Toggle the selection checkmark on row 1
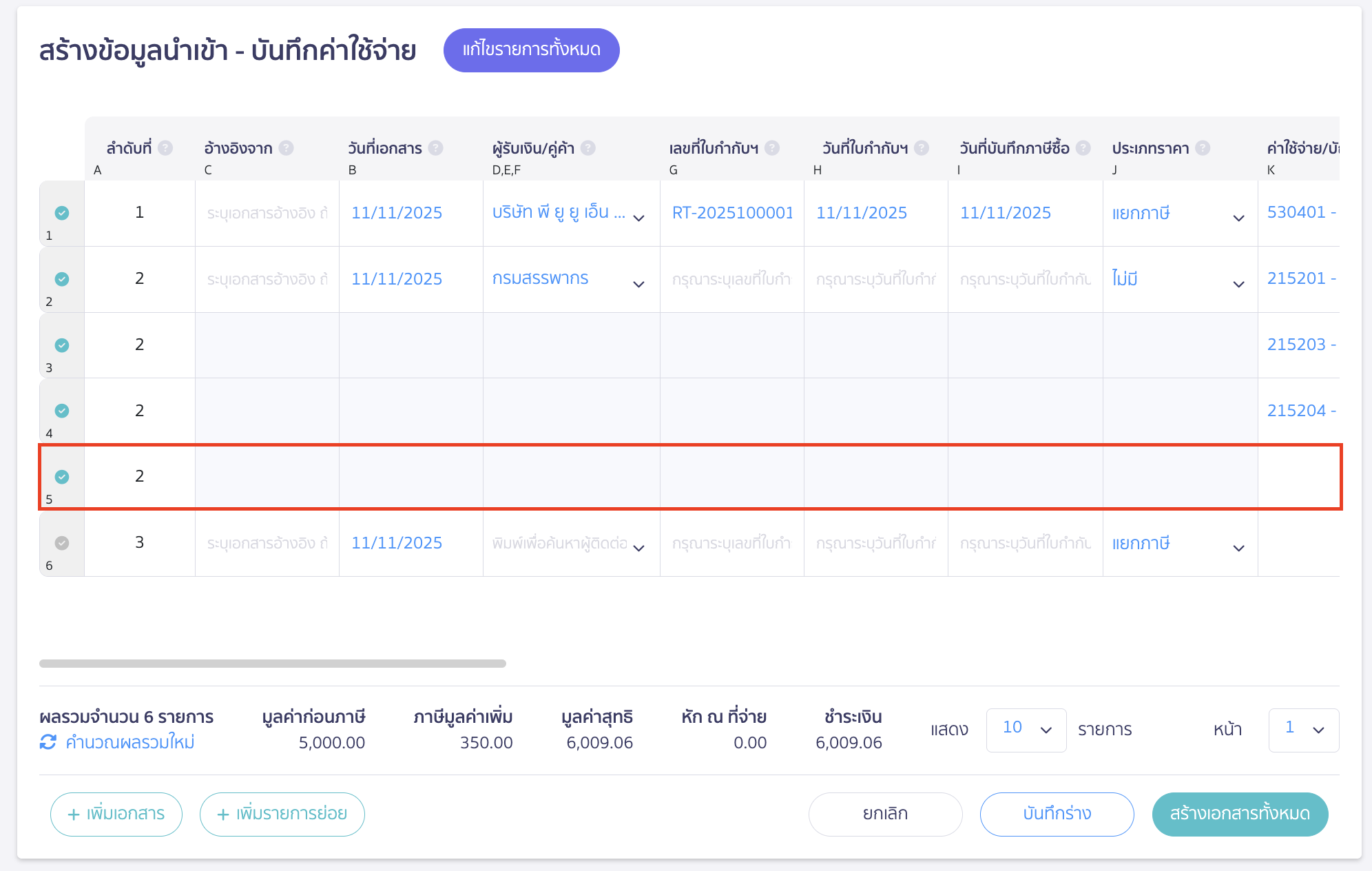The image size is (1372, 871). coord(62,213)
